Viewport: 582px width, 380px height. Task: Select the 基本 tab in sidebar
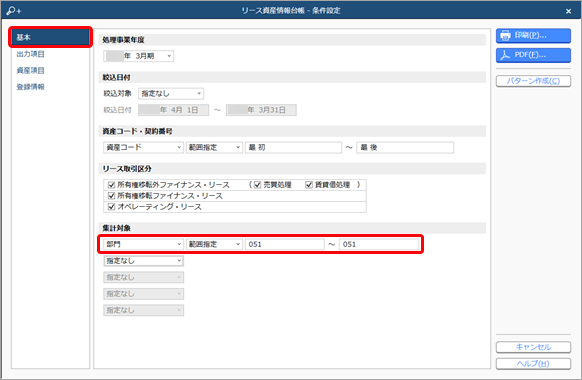click(50, 37)
